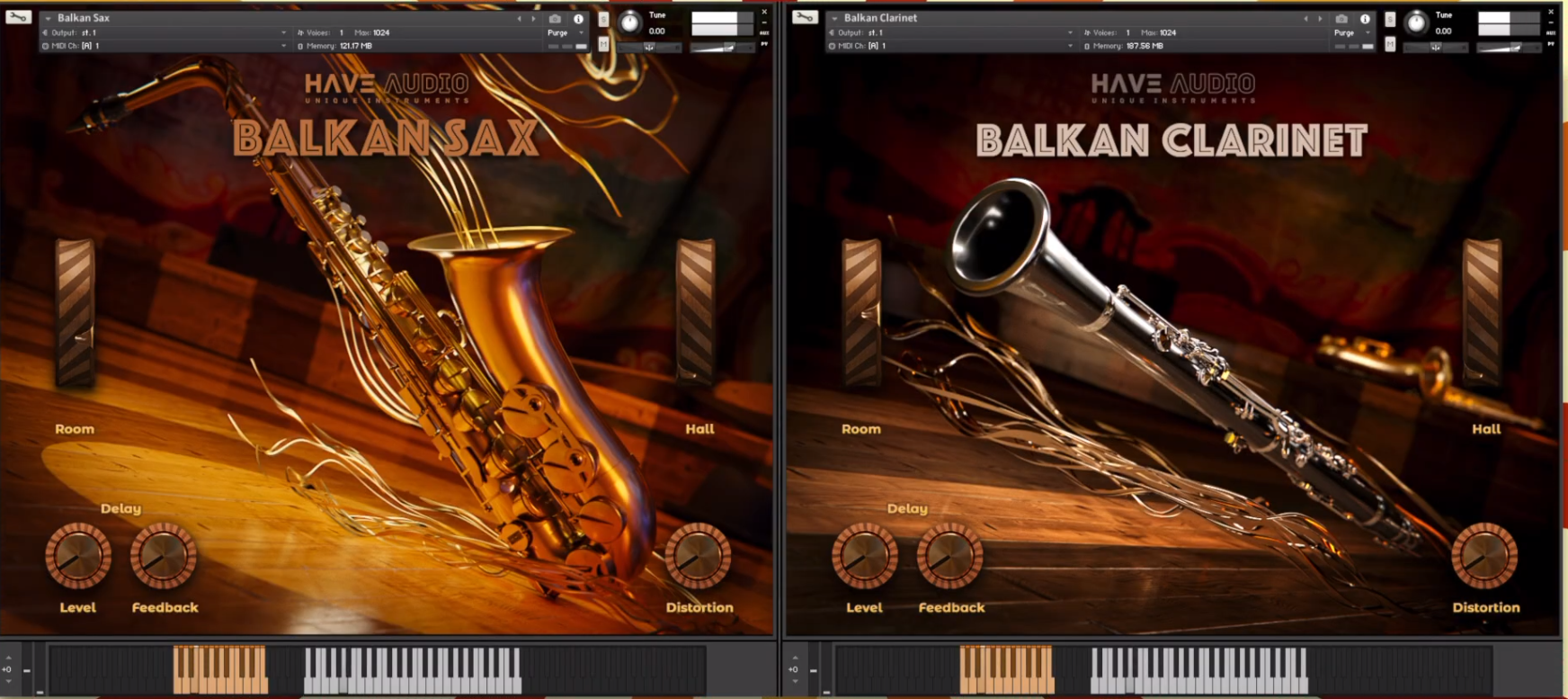Viewport: 1568px width, 699px height.
Task: Mute the Balkan Sax instrument
Action: pos(603,44)
